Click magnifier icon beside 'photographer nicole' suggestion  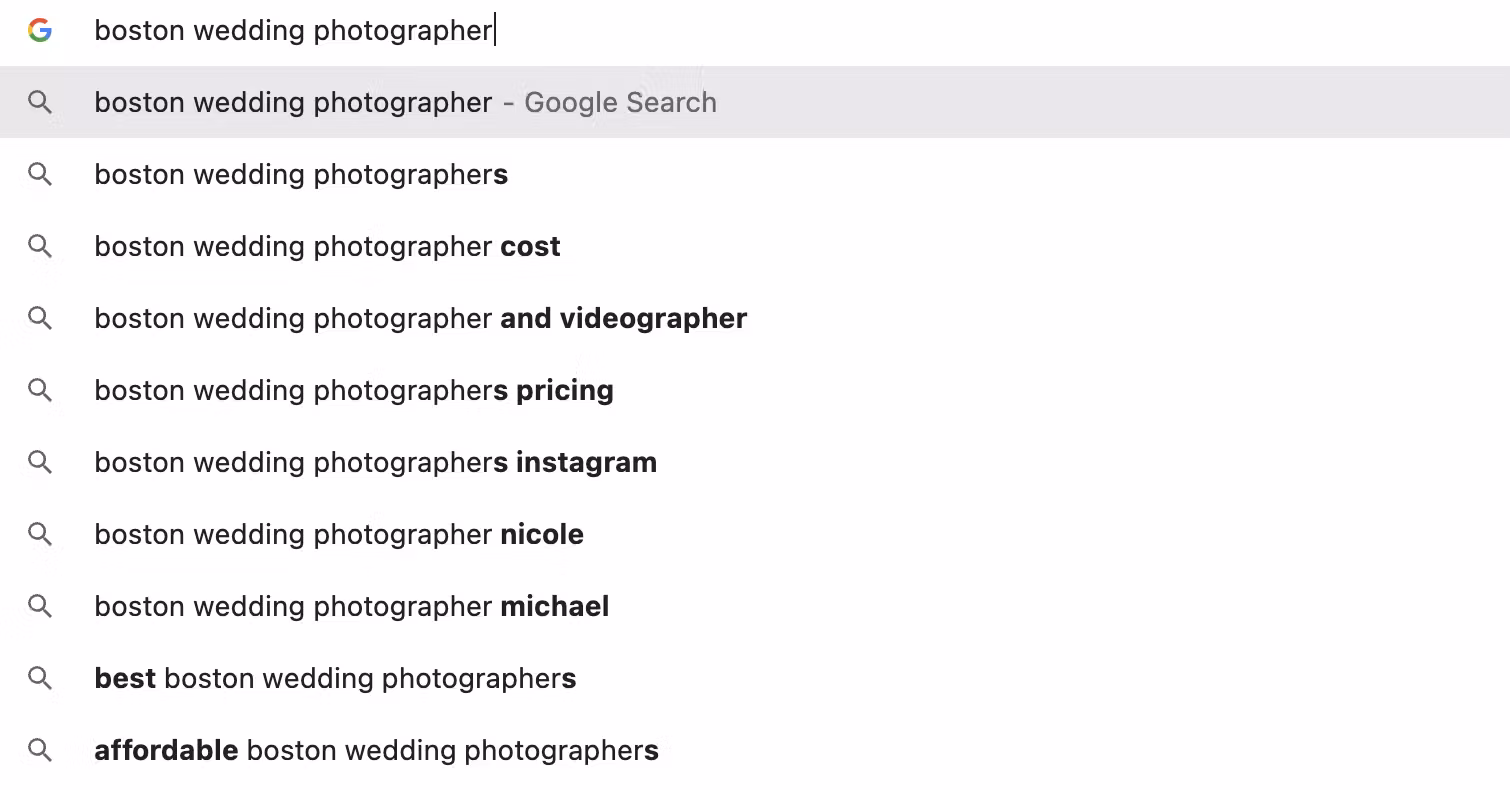[x=40, y=534]
